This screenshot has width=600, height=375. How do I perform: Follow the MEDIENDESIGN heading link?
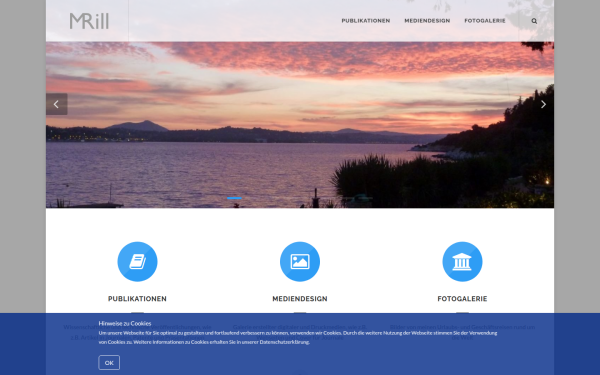tap(300, 299)
